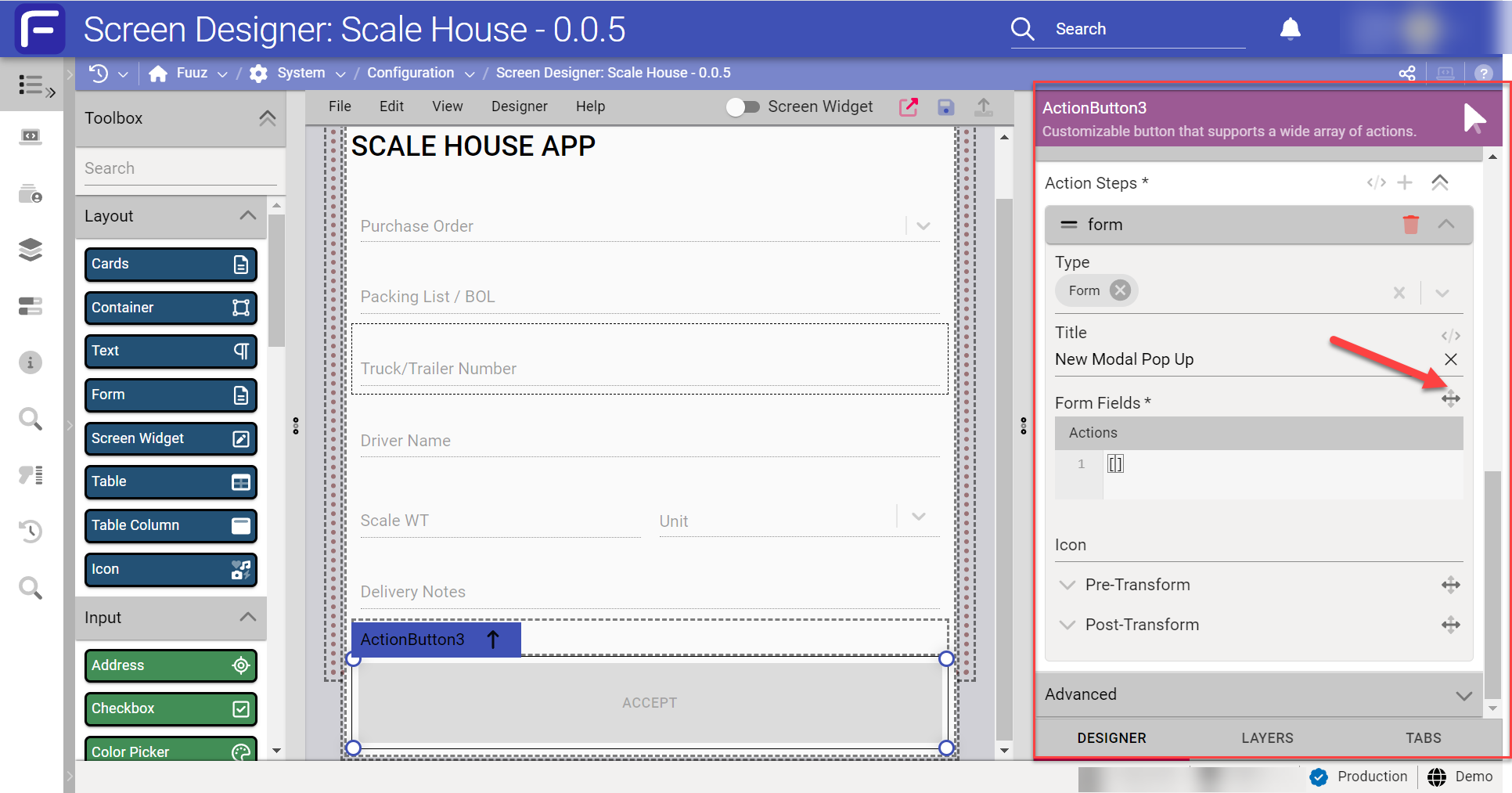Expand the Pre-Transform section
Viewport: 1512px width, 793px height.
(x=1067, y=585)
